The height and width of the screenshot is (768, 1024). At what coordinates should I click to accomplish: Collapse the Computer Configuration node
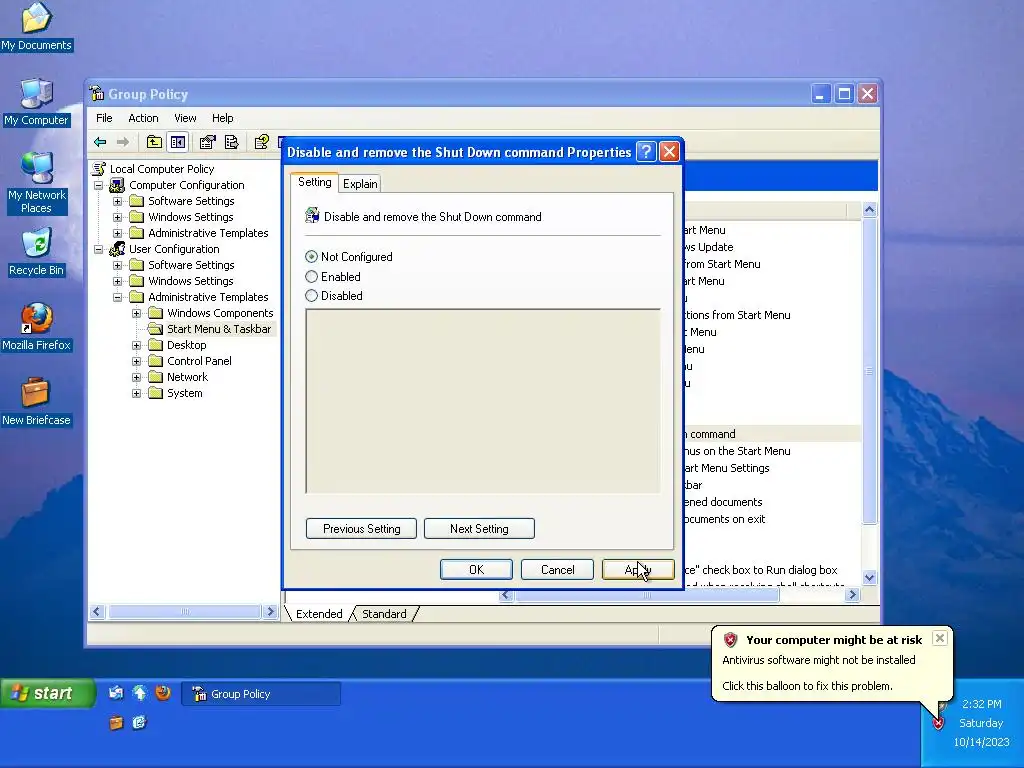click(x=99, y=185)
